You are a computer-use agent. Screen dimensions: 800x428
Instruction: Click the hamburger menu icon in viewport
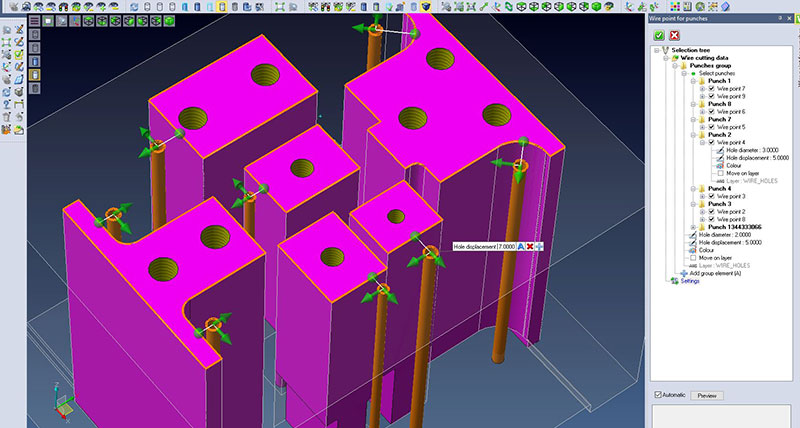pos(34,20)
